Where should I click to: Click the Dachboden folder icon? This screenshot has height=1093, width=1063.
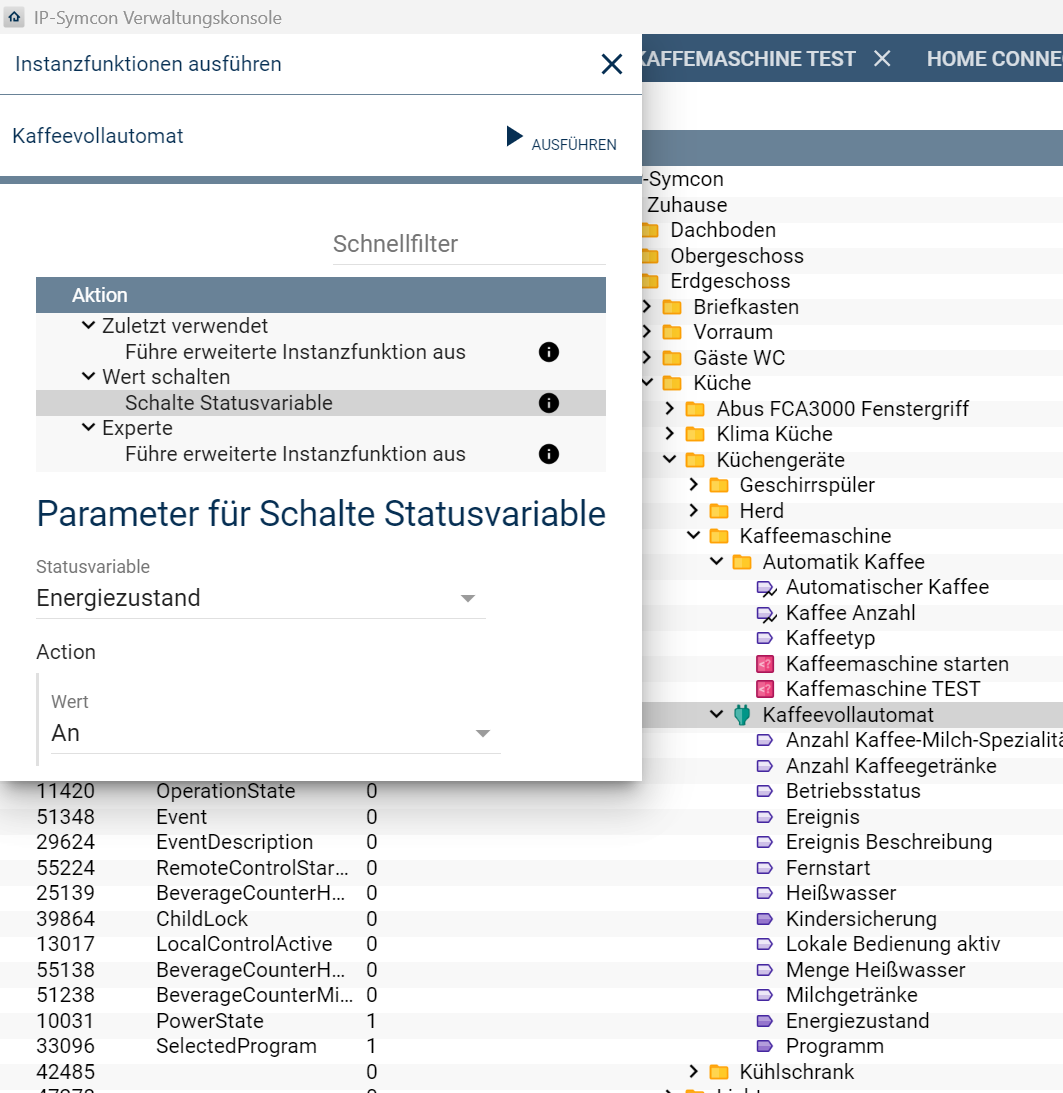click(650, 230)
